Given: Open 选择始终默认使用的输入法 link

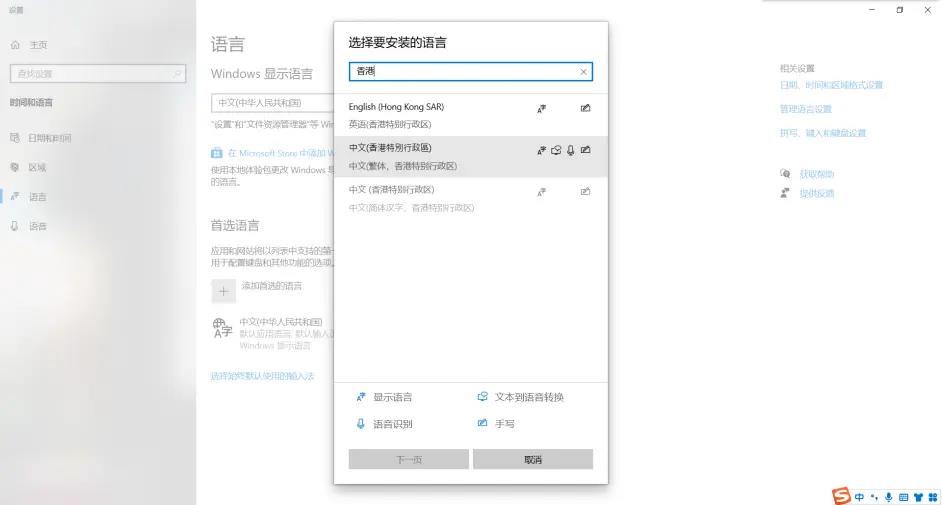Looking at the screenshot, I should [263, 376].
